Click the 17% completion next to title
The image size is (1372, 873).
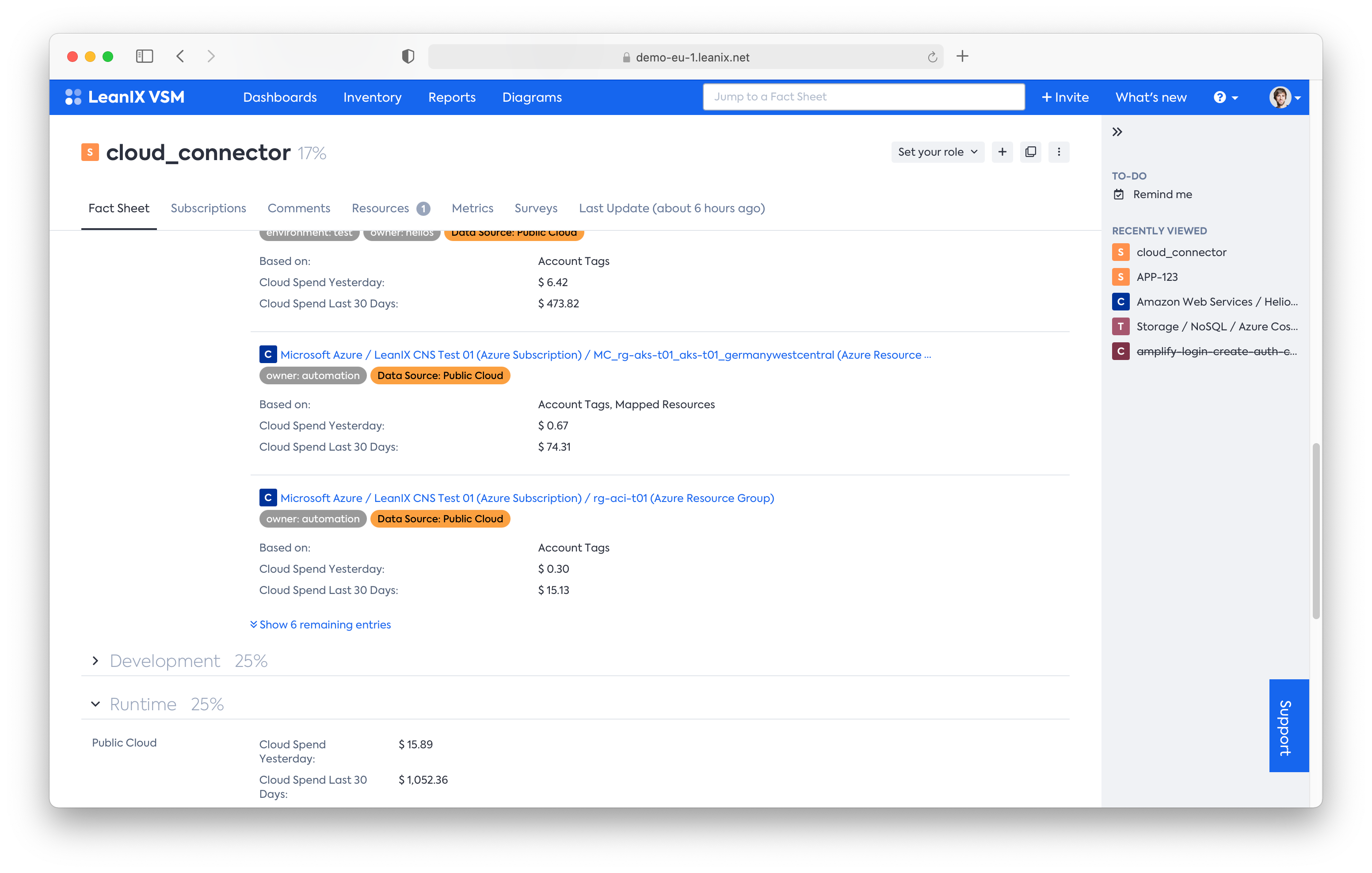[312, 153]
